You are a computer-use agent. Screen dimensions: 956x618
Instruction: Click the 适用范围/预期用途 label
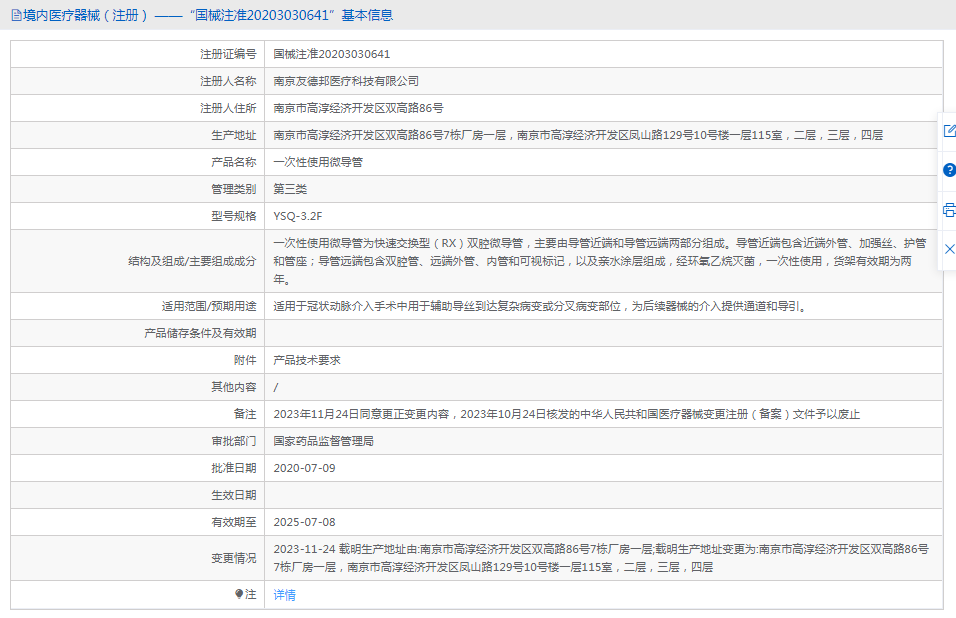(209, 307)
